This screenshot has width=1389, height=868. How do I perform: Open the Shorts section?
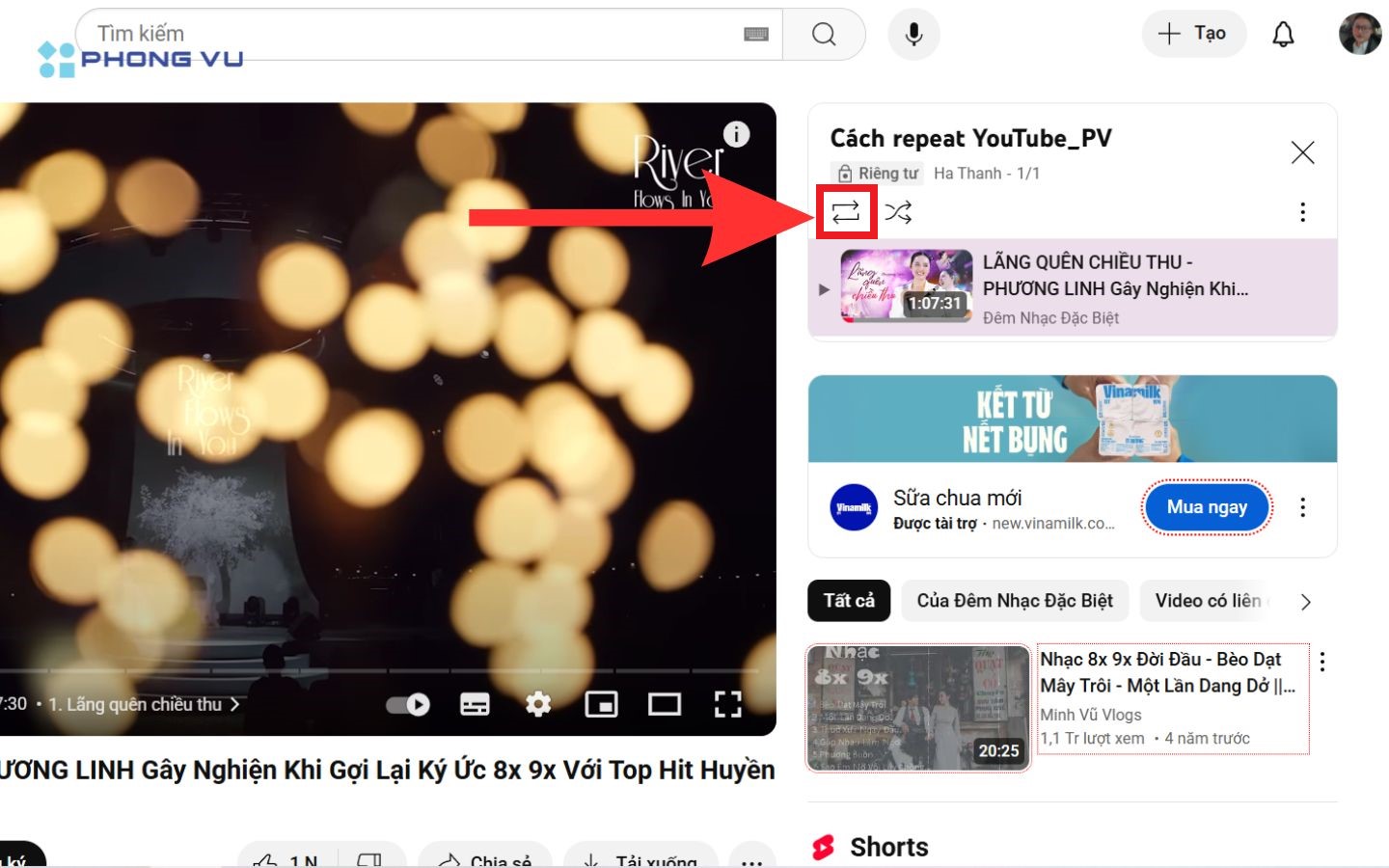tap(887, 847)
